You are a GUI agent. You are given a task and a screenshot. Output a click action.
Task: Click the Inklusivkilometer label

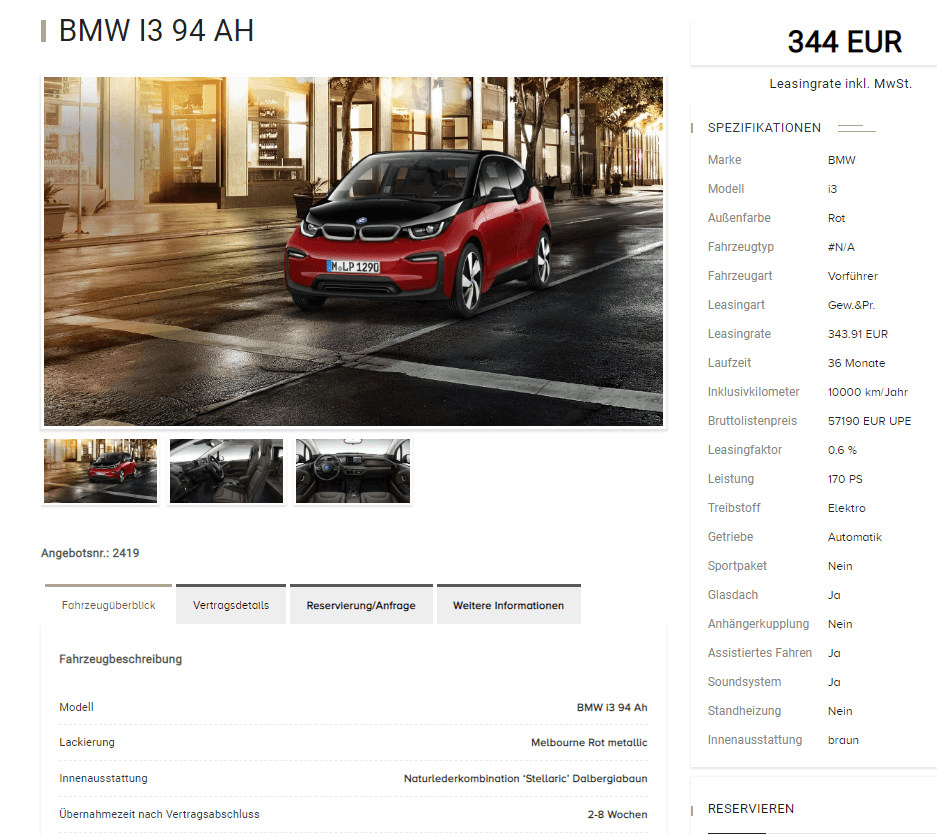pos(754,392)
